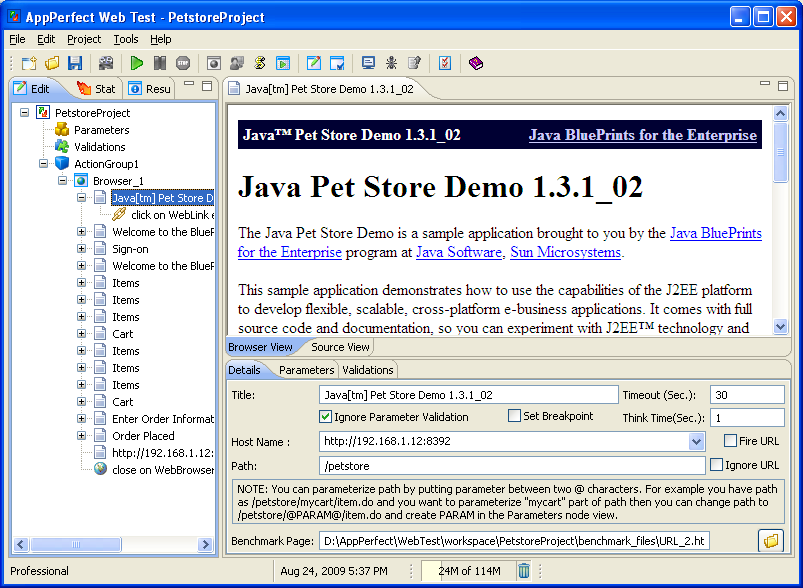Image resolution: width=803 pixels, height=588 pixels.
Task: Click the bug debug toolbar icon
Action: pyautogui.click(x=392, y=63)
